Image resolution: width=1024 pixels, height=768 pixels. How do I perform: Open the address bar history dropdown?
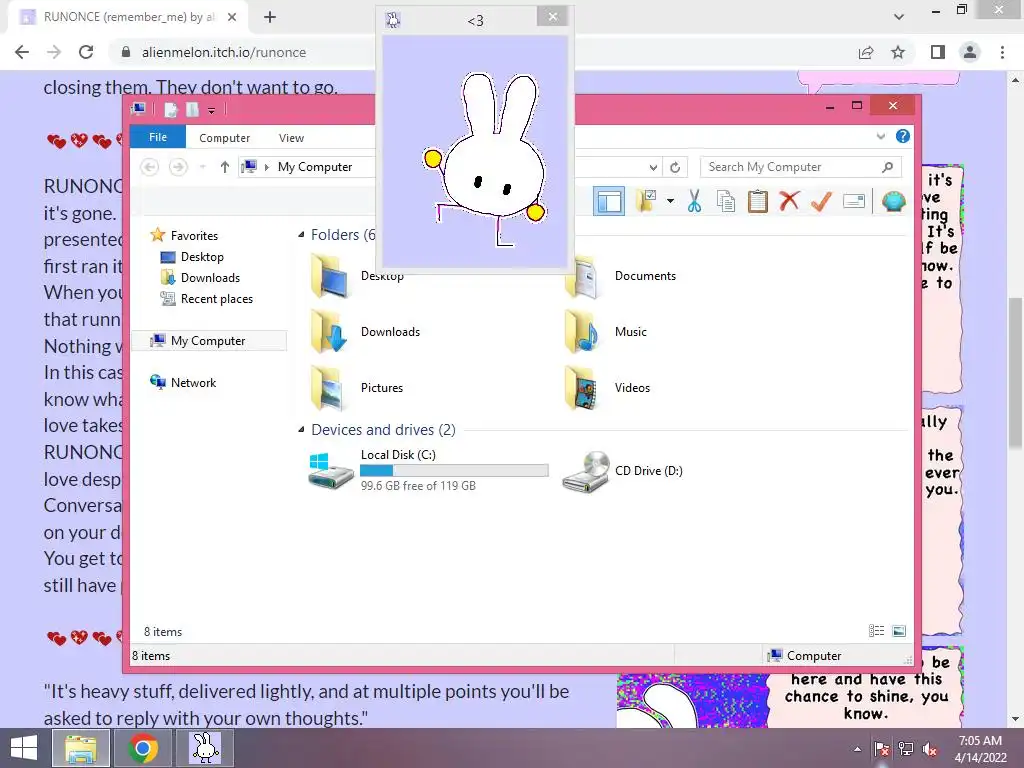tap(653, 167)
